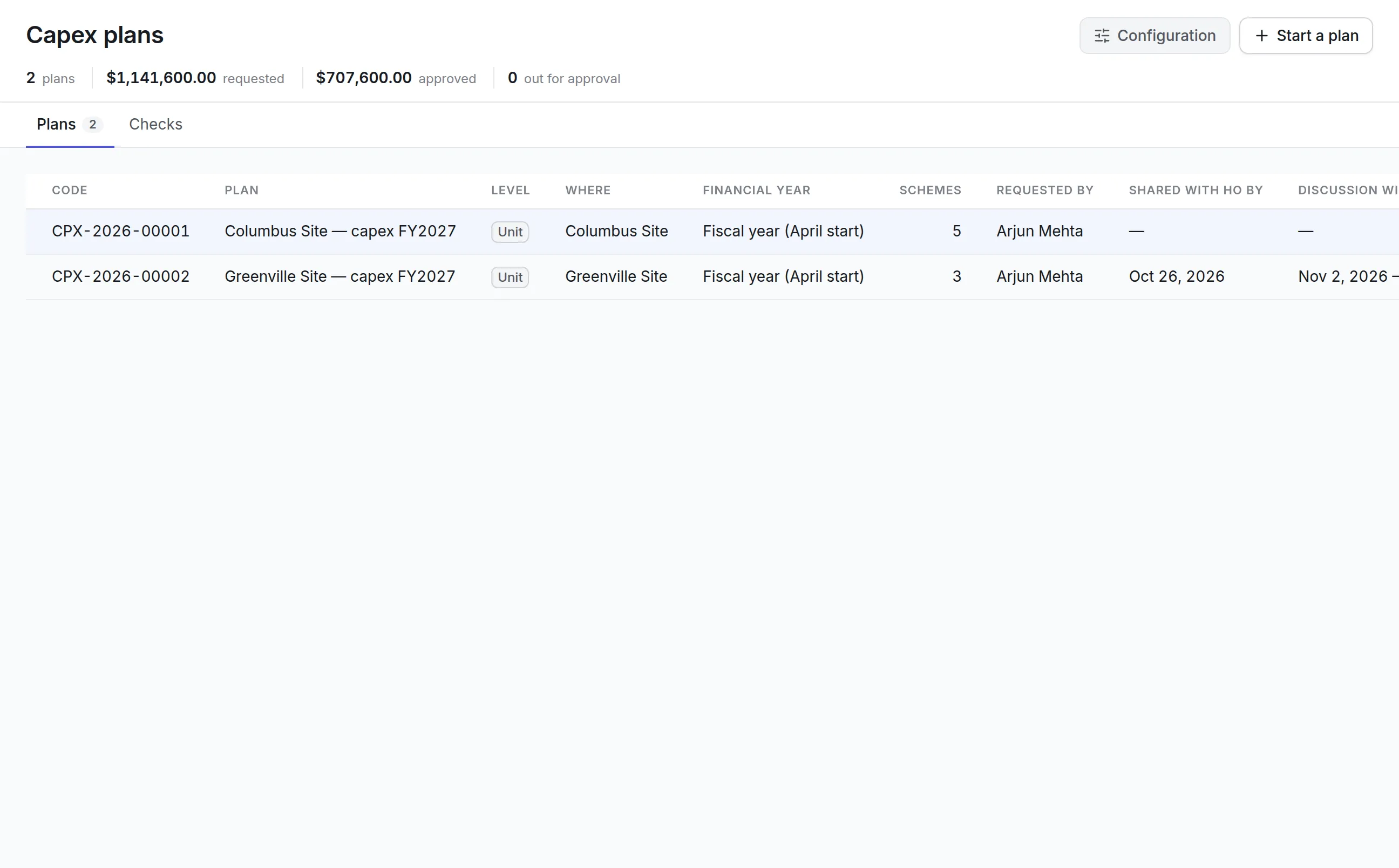Click Columbus Site — capex FY2027 plan name
The width and height of the screenshot is (1399, 868).
pyautogui.click(x=339, y=231)
